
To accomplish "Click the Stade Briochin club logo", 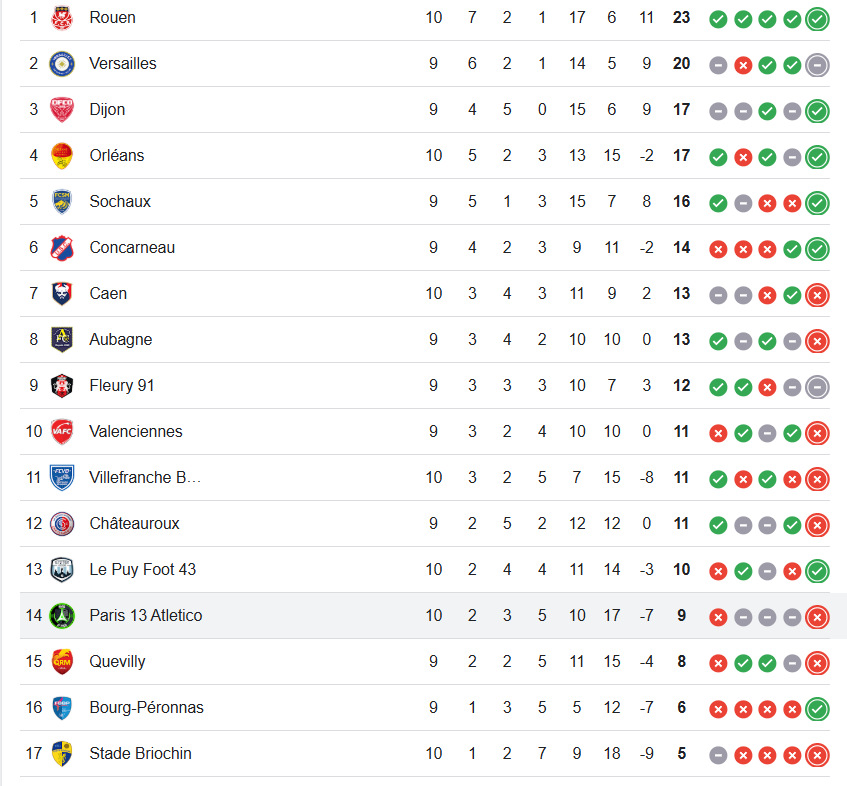I will tap(62, 754).
